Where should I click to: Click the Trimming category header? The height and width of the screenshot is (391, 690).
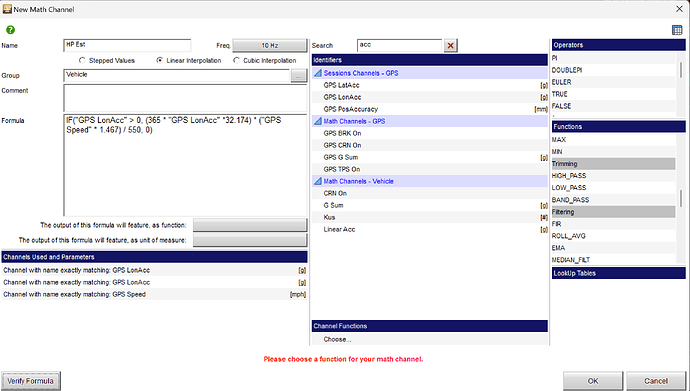click(x=613, y=164)
